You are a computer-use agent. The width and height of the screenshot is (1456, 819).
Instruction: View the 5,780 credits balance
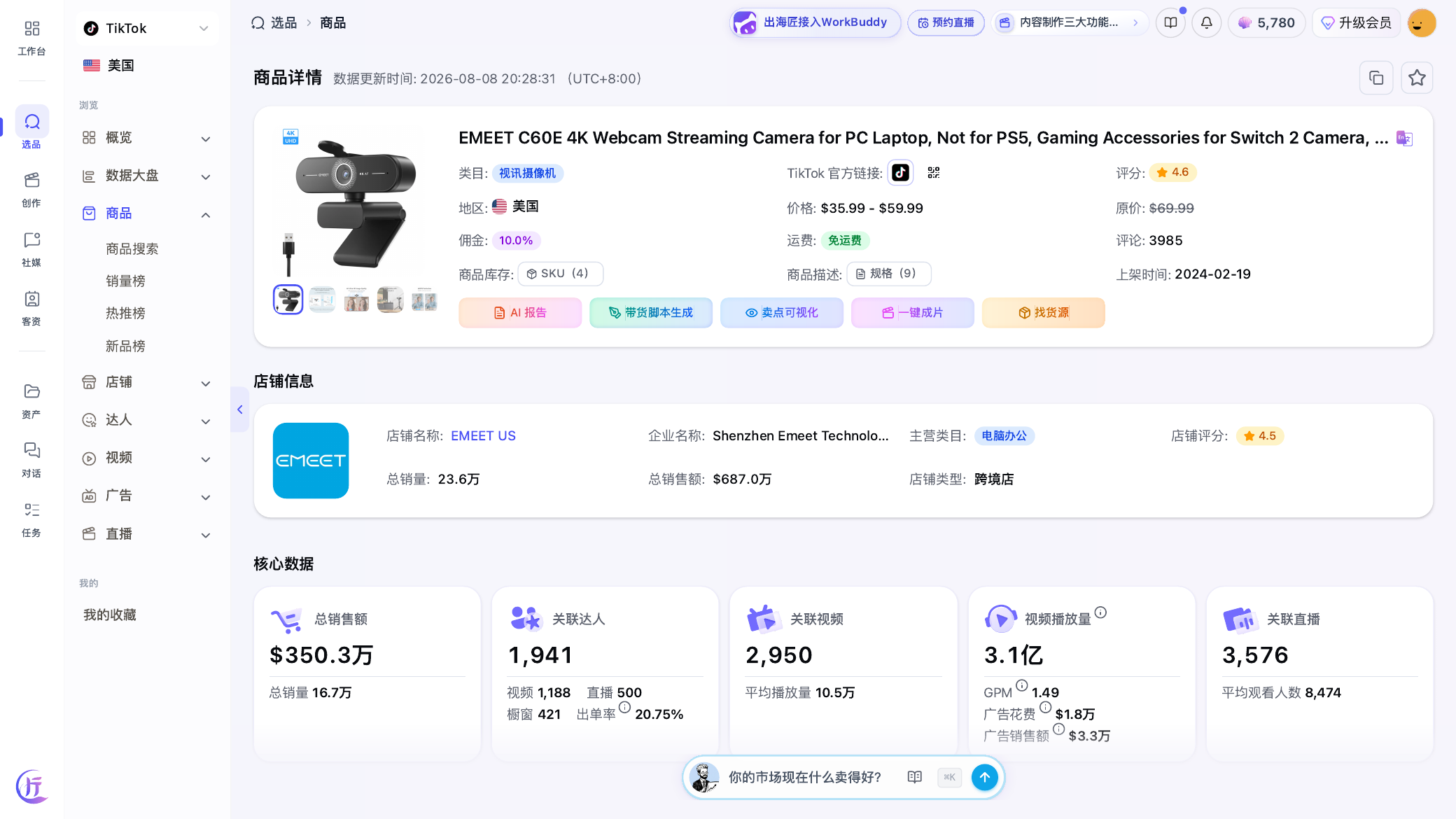click(x=1266, y=22)
